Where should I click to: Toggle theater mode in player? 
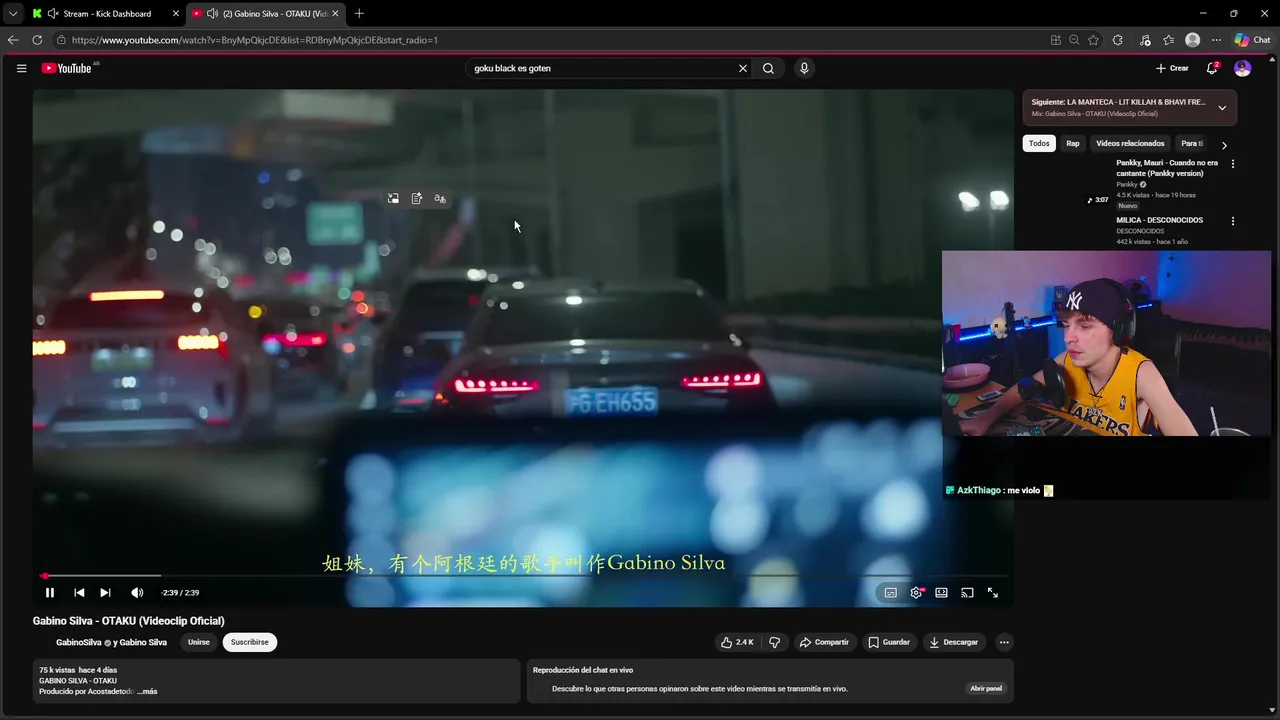coord(941,593)
